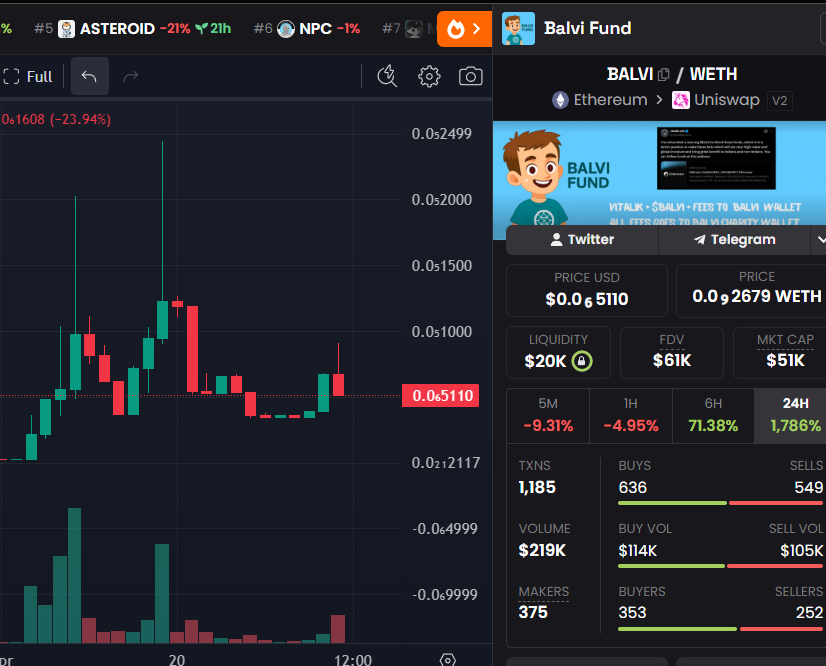Click the liquidity lock icon
Screen dimensions: 826x666
581,361
